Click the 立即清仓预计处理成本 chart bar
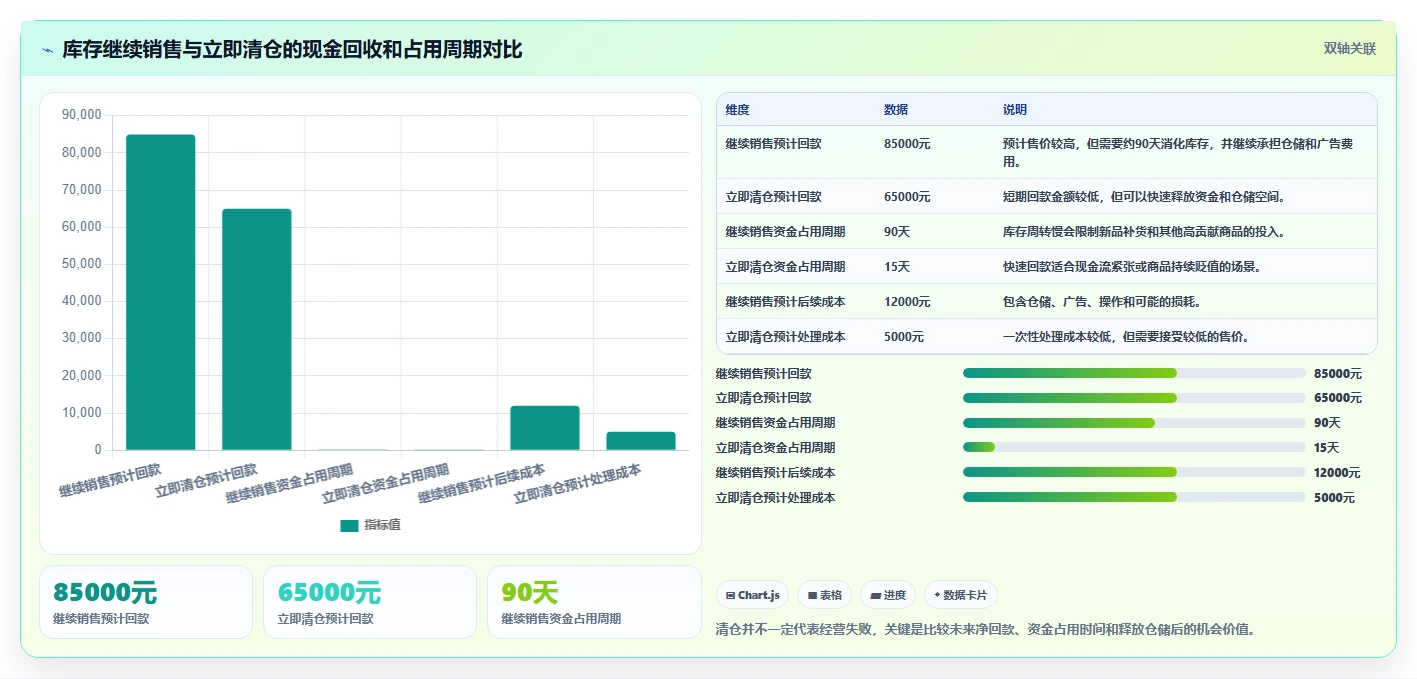The image size is (1417, 679). click(641, 441)
